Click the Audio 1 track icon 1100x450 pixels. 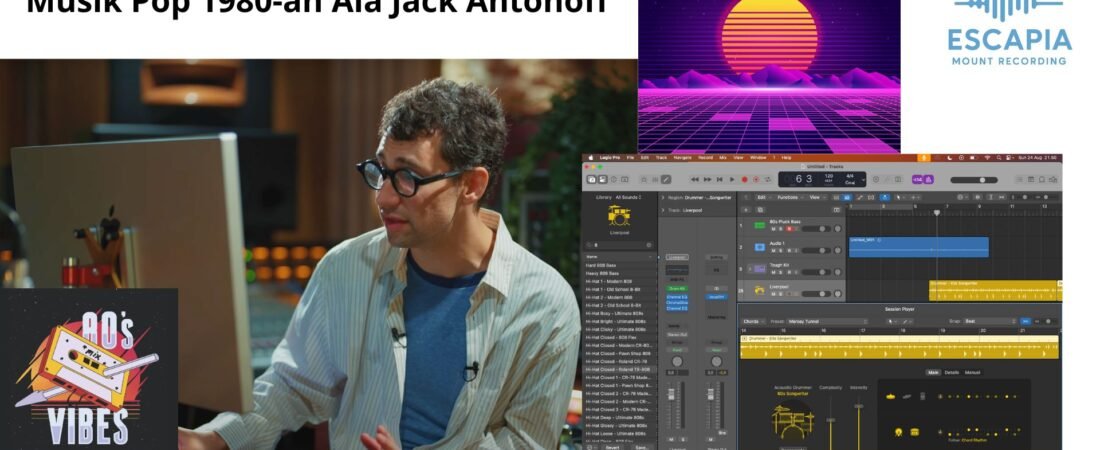(760, 247)
